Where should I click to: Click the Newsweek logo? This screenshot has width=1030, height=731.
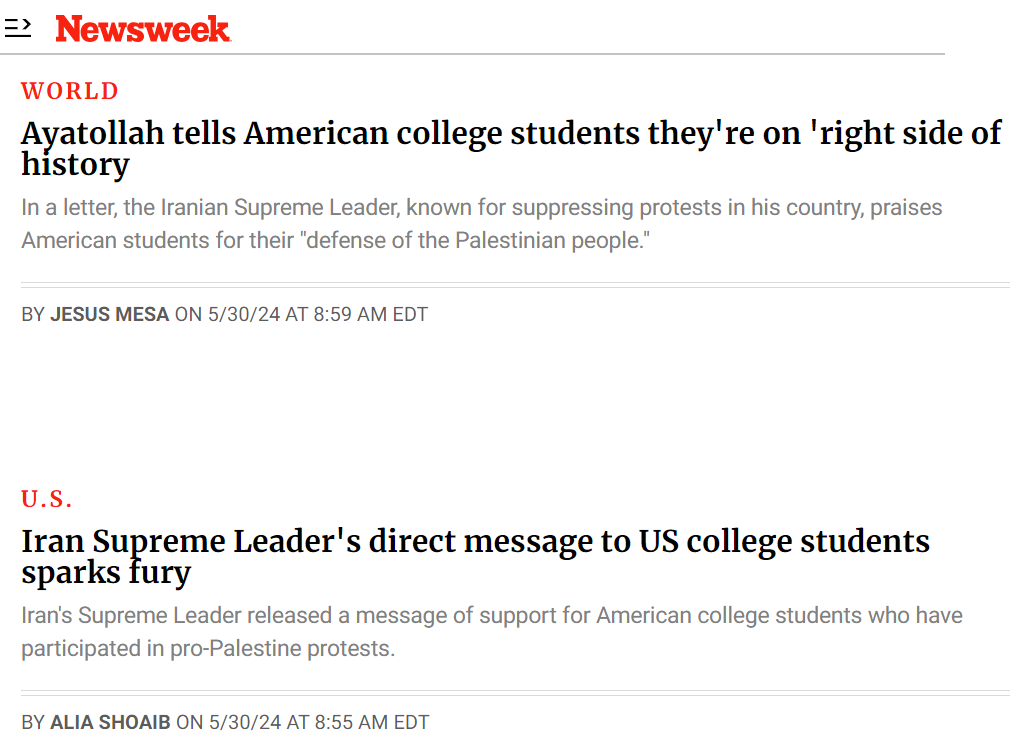(x=143, y=29)
